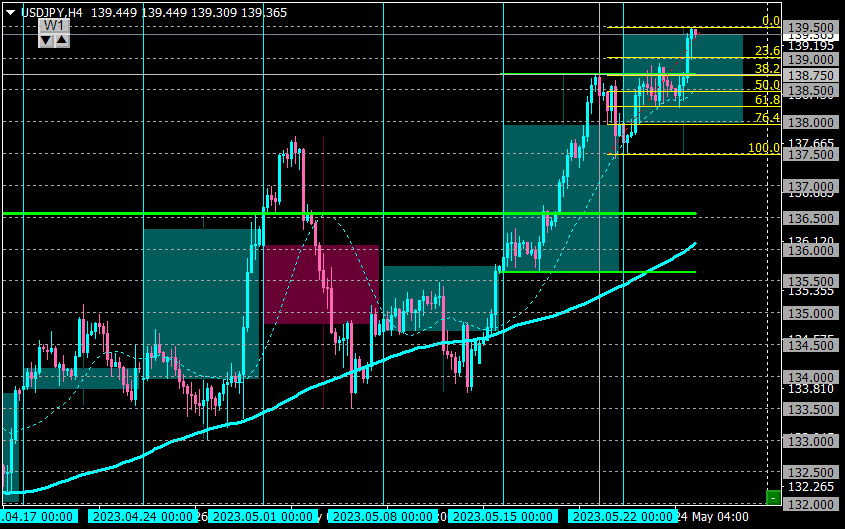The height and width of the screenshot is (529, 845).
Task: Select the Fibonacci 100.0 level label
Action: [x=764, y=148]
